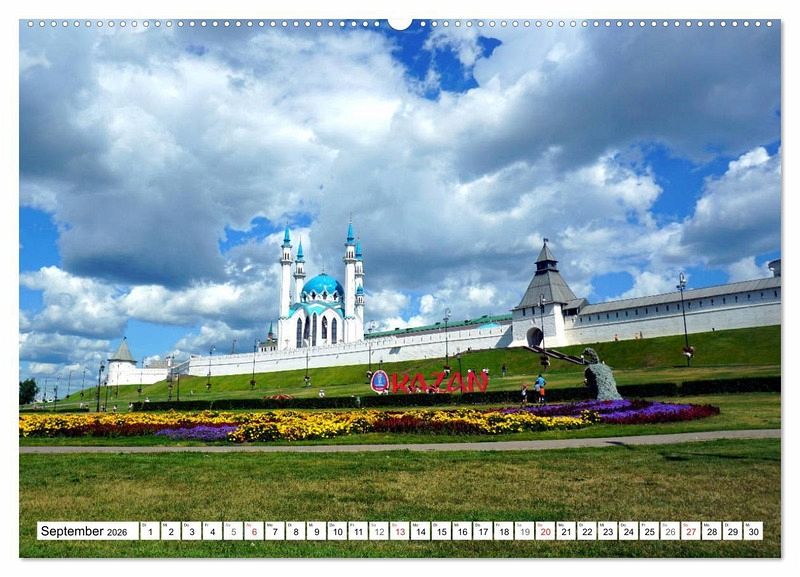Select red day 13 in the calendar strip
Image resolution: width=800 pixels, height=577 pixels.
pos(400,531)
